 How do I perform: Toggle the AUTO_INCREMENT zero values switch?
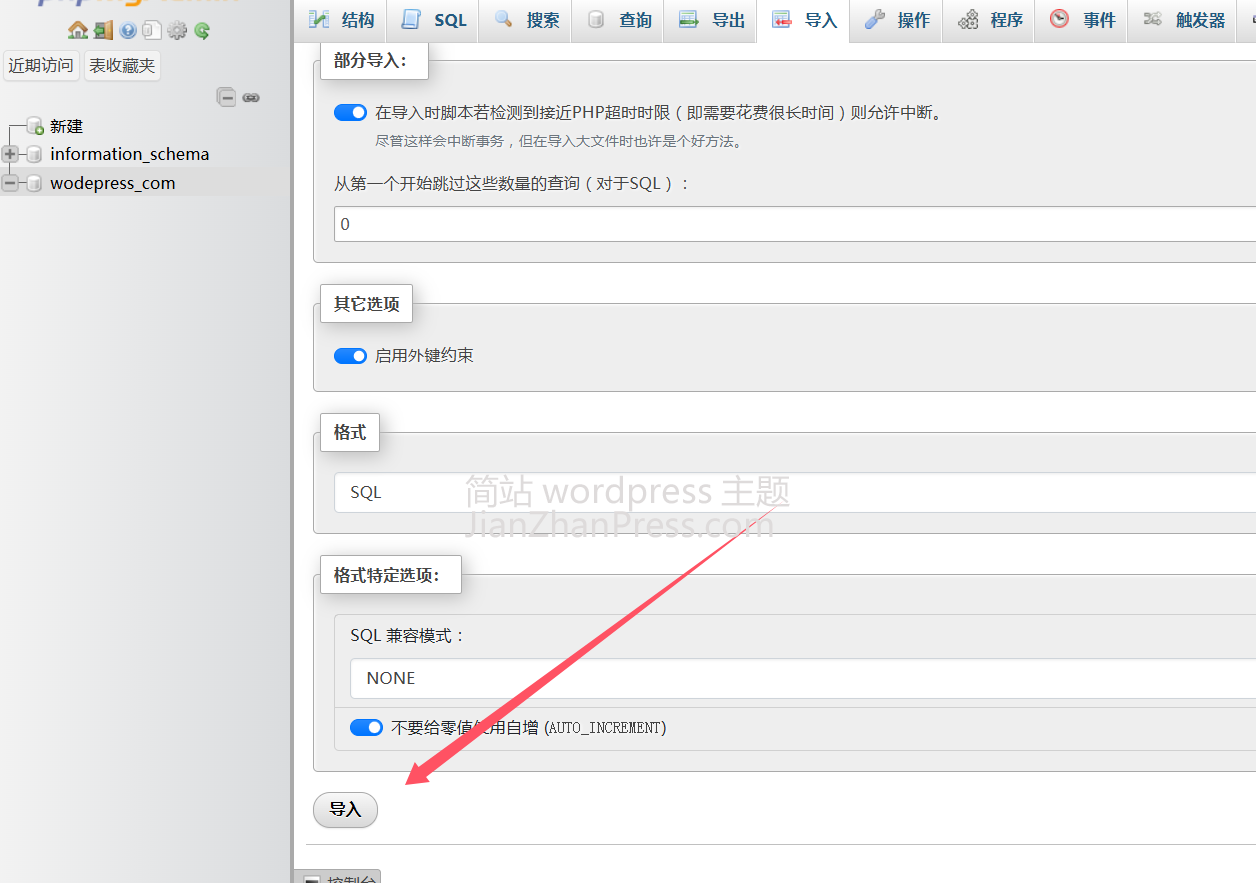coord(366,728)
